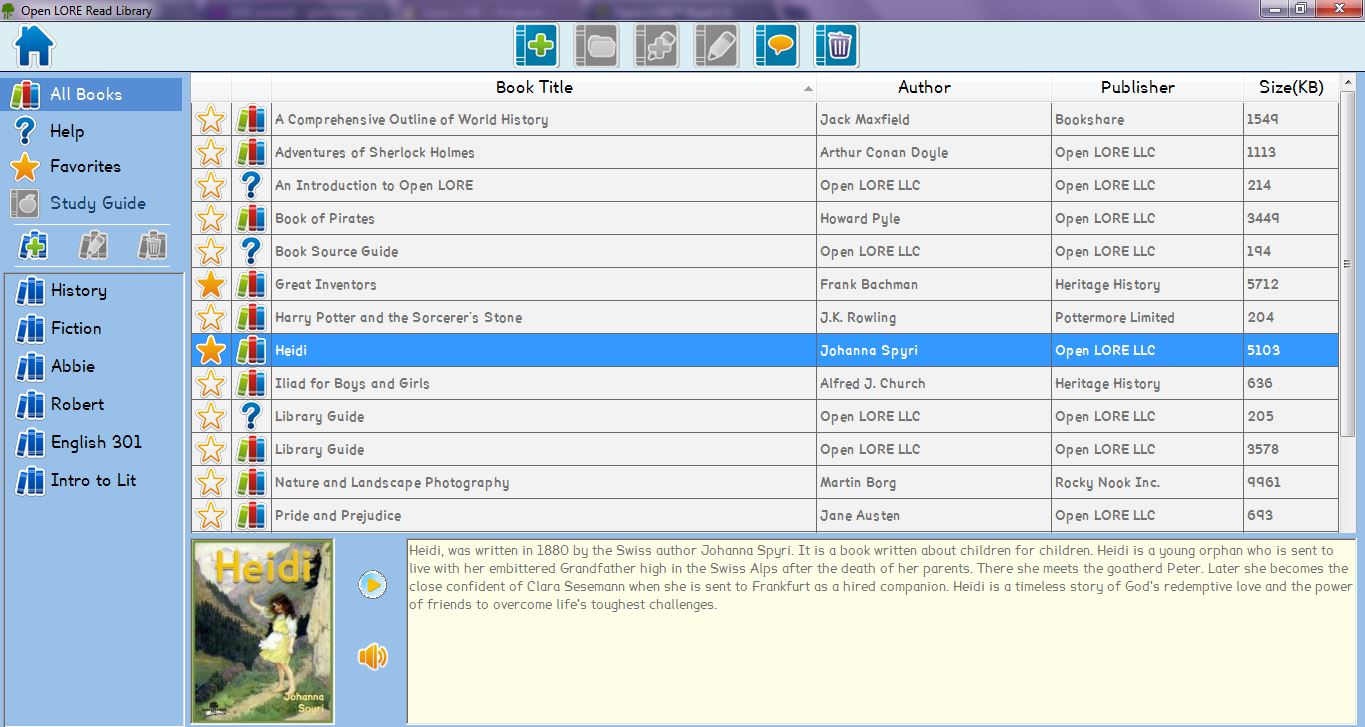
Task: Click the question mark icon for An Introduction to Open LORE
Action: pyautogui.click(x=251, y=185)
